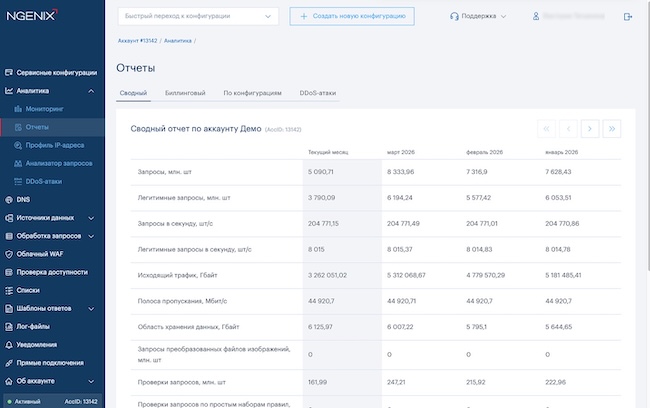
Task: Go to next report page arrow
Action: click(590, 128)
